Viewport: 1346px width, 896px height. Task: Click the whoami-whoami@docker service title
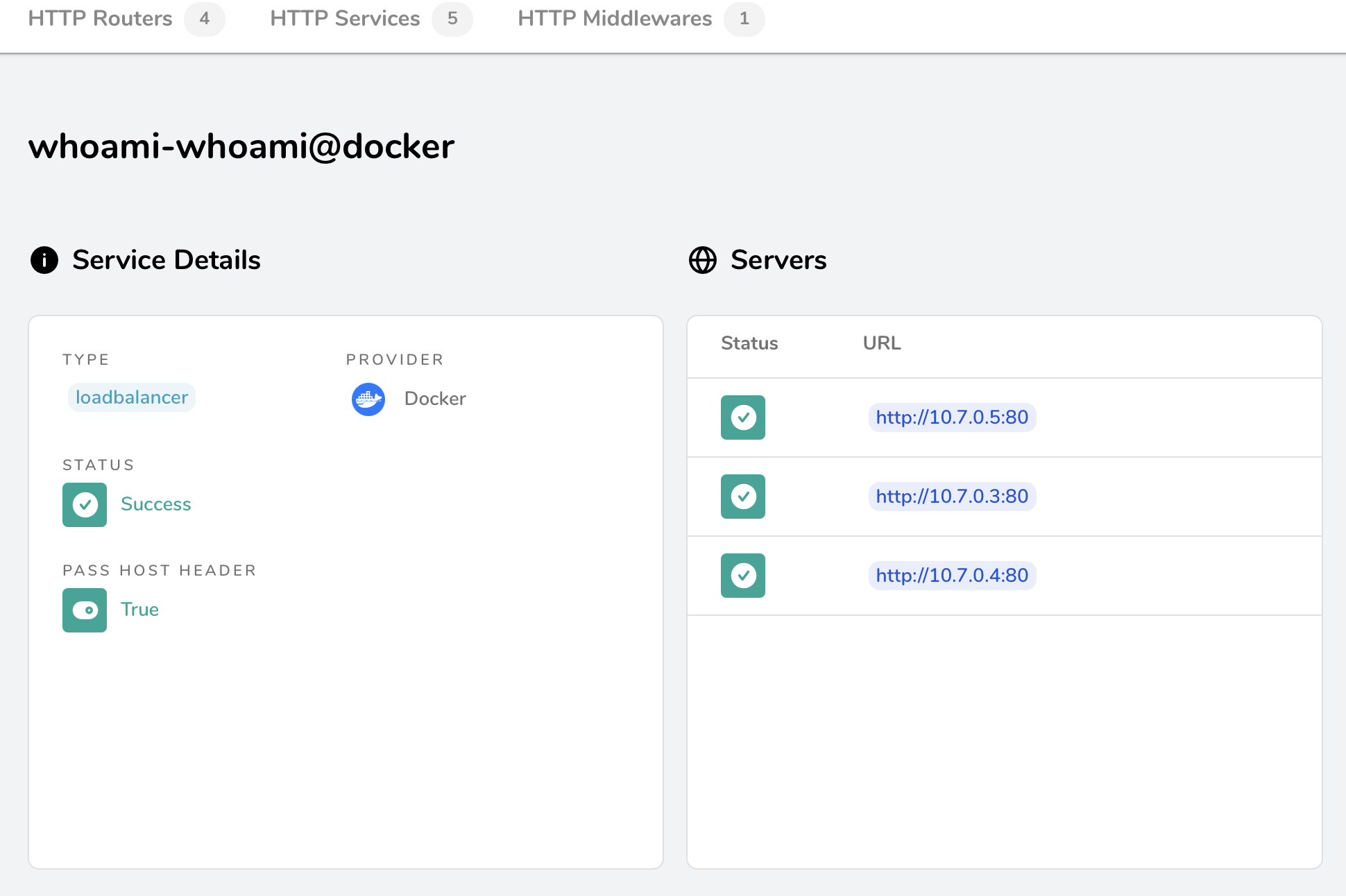click(x=241, y=146)
